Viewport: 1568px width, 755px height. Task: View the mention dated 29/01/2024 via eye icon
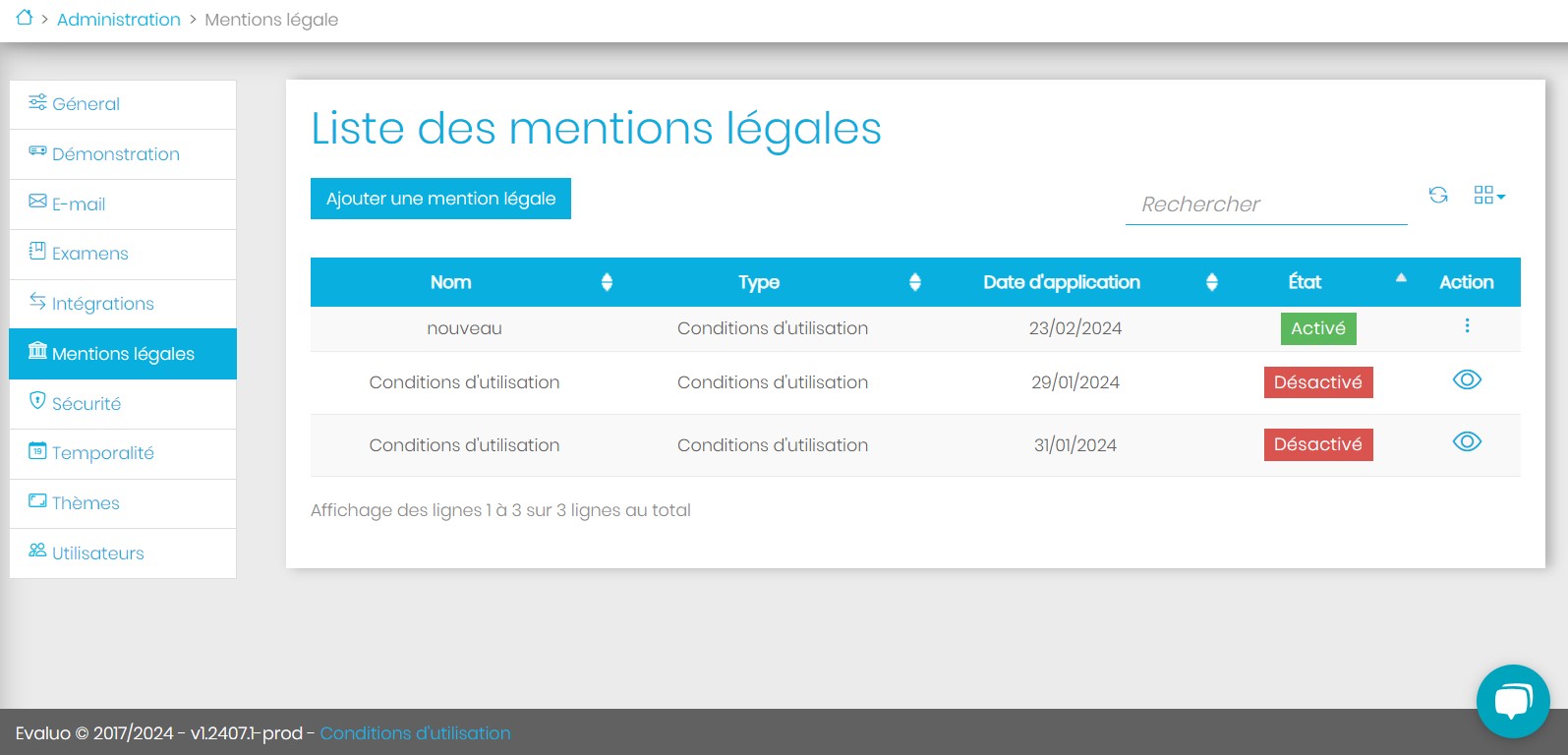pos(1467,380)
